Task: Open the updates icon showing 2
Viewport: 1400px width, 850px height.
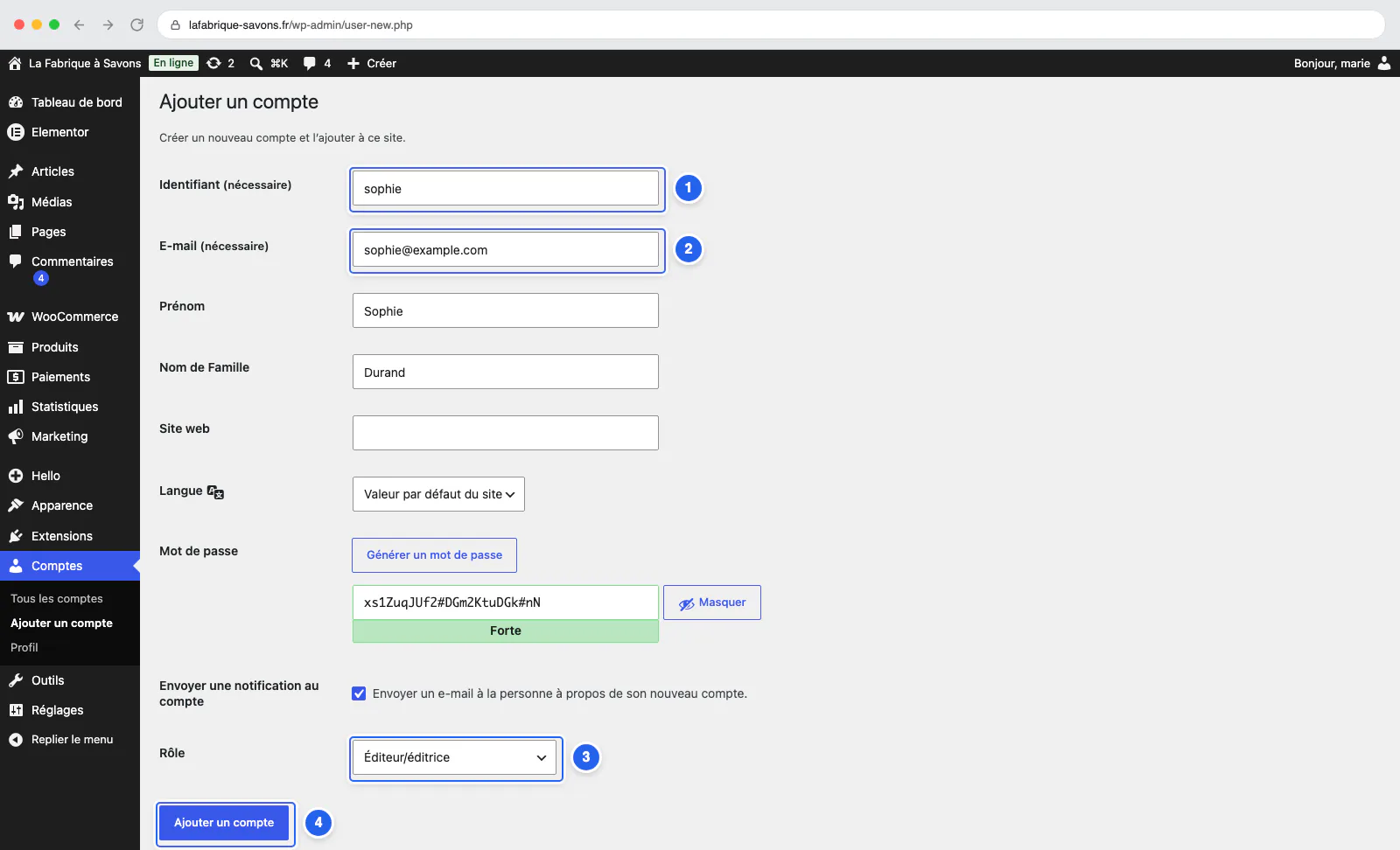Action: [213, 63]
